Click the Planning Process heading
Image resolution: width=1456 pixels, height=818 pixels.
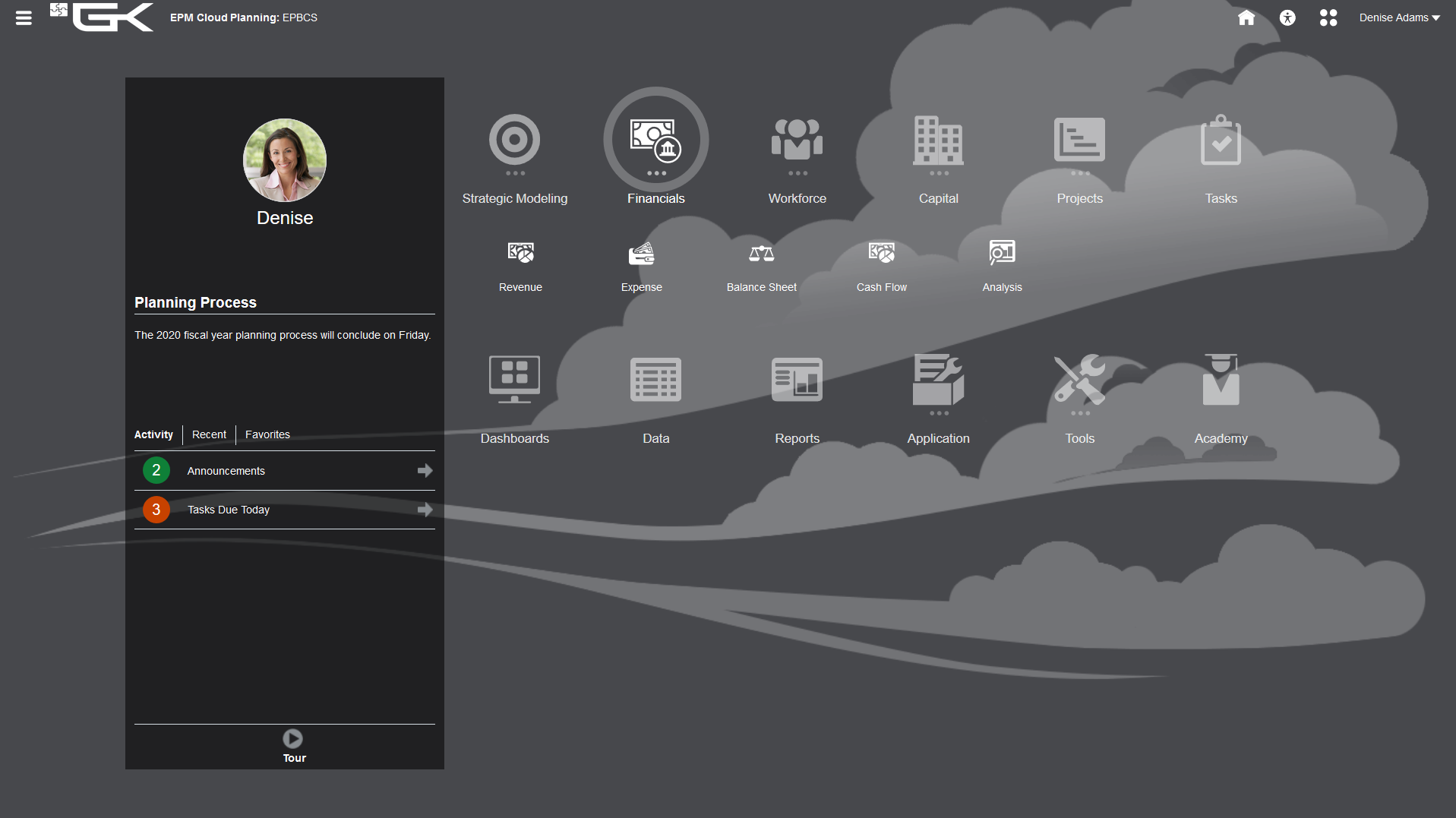coord(196,302)
